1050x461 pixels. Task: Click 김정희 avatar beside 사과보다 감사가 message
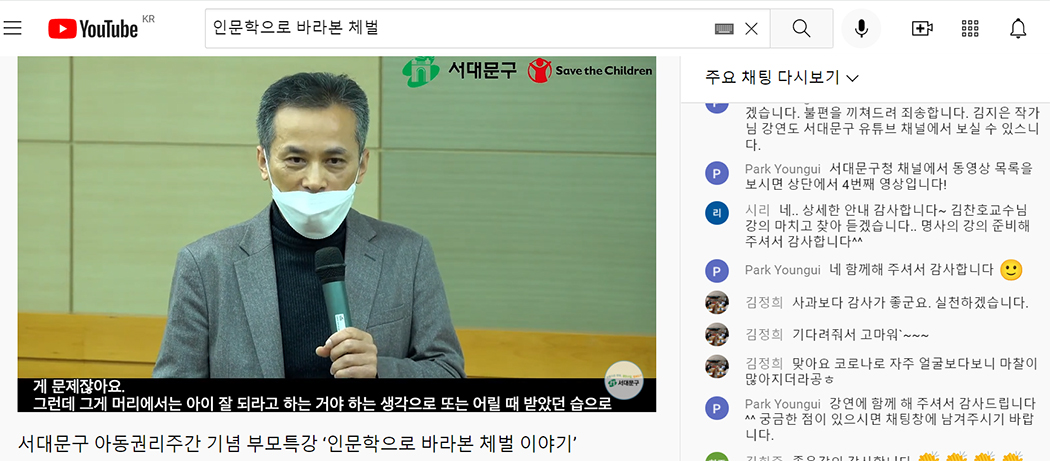click(717, 302)
